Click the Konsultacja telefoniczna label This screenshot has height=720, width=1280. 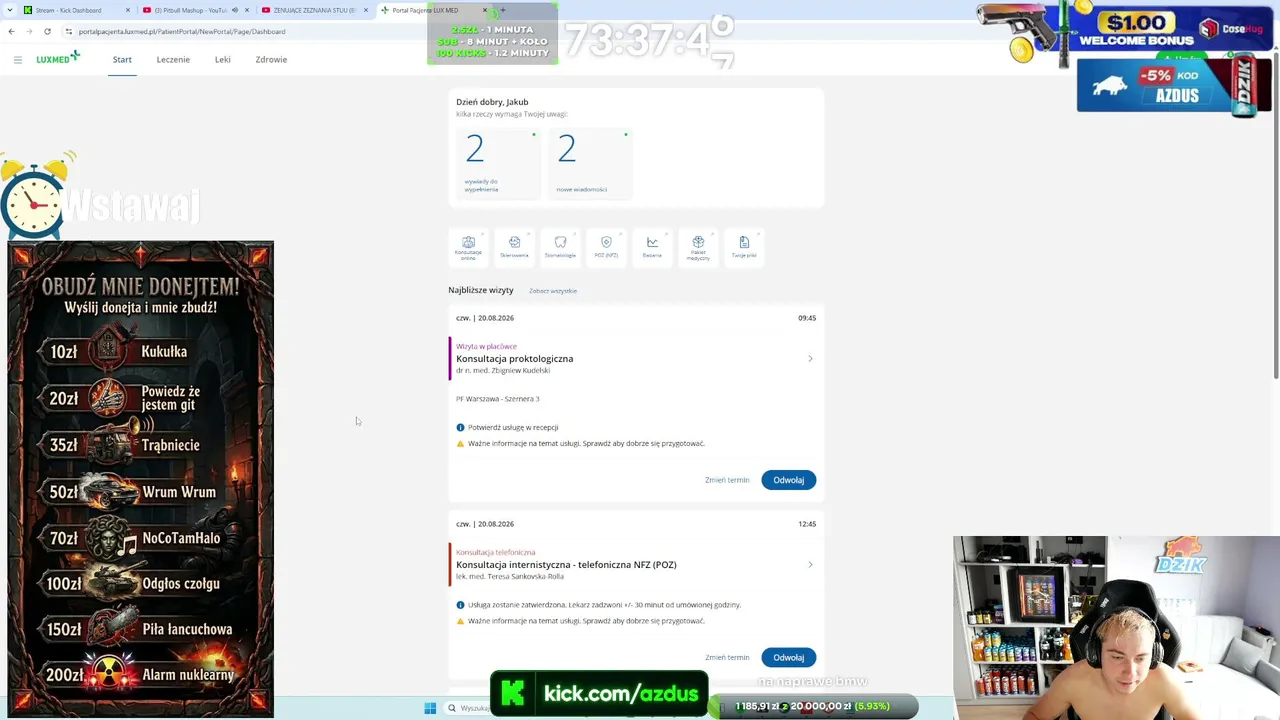tap(496, 552)
